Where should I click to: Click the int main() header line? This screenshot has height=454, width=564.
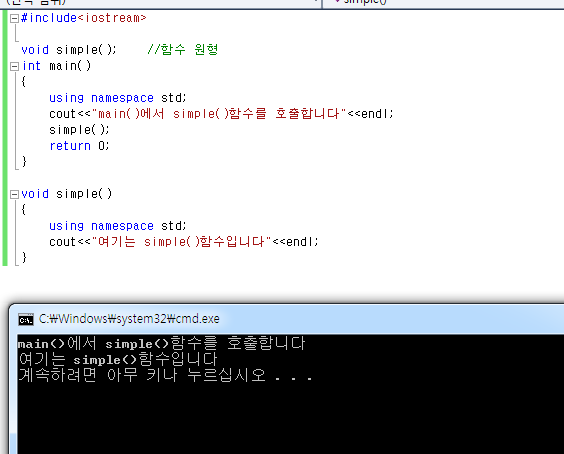point(56,66)
